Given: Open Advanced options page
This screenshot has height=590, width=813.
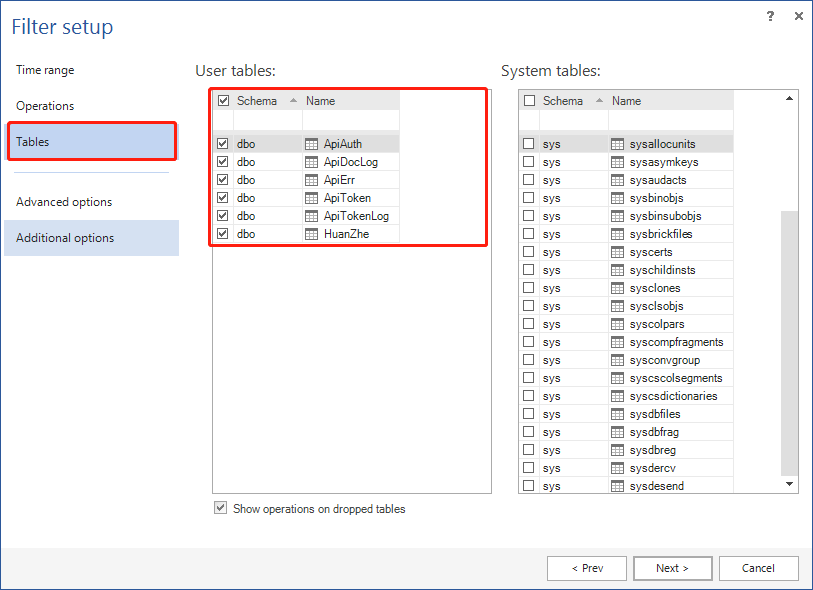Looking at the screenshot, I should [64, 202].
